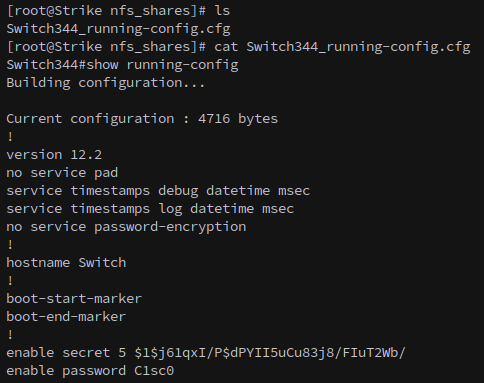Click the 'show running-config' text
This screenshot has height=383, width=484.
click(x=162, y=65)
